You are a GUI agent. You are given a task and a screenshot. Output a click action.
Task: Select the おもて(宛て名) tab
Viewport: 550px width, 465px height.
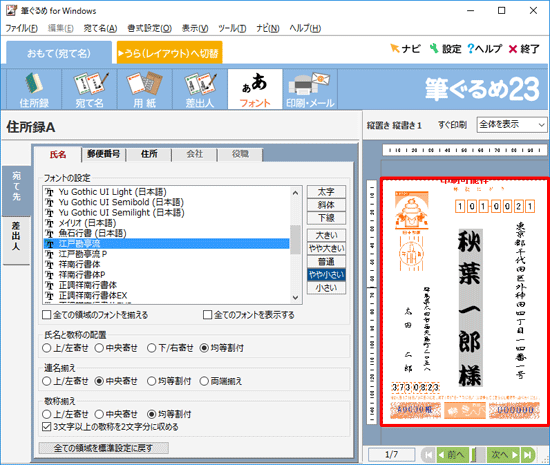[x=59, y=53]
